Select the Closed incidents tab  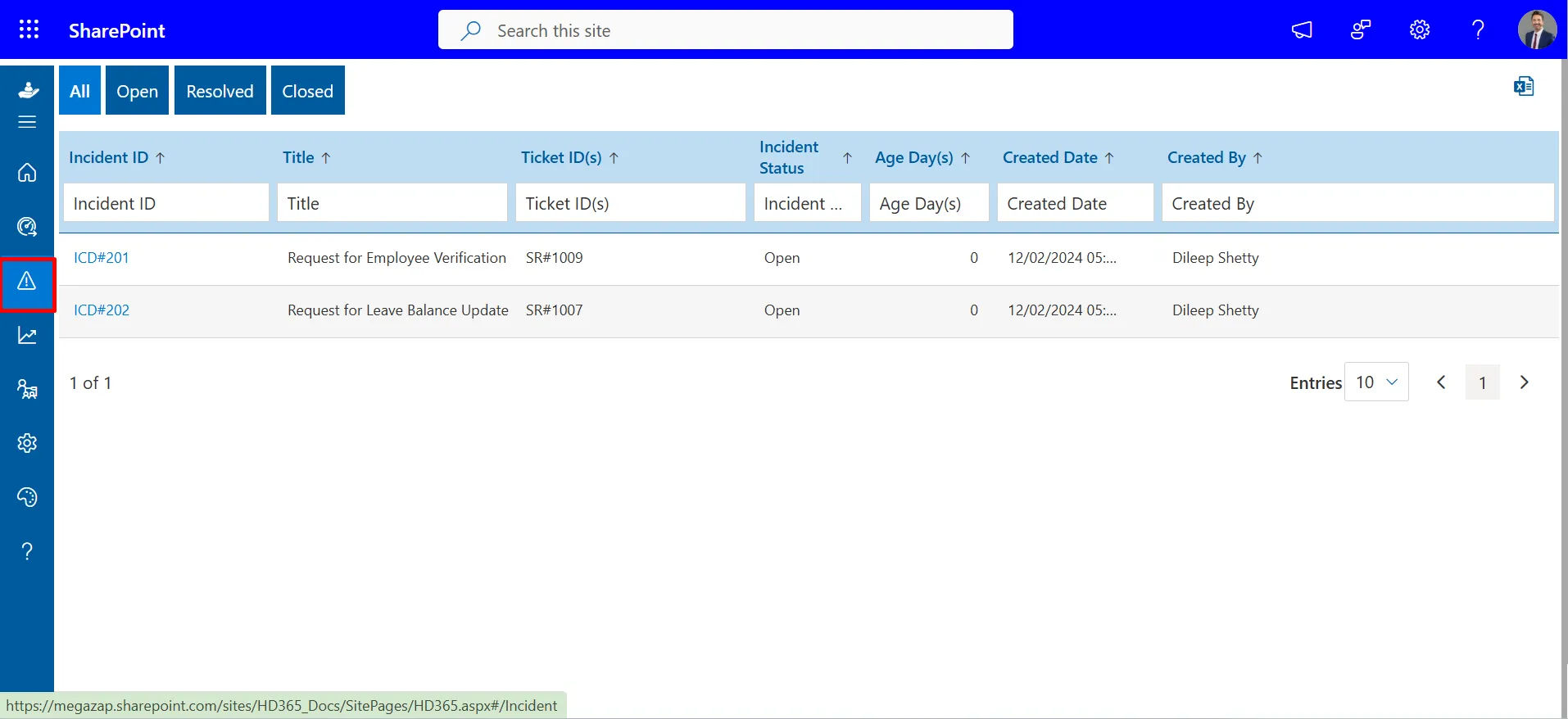click(x=308, y=90)
